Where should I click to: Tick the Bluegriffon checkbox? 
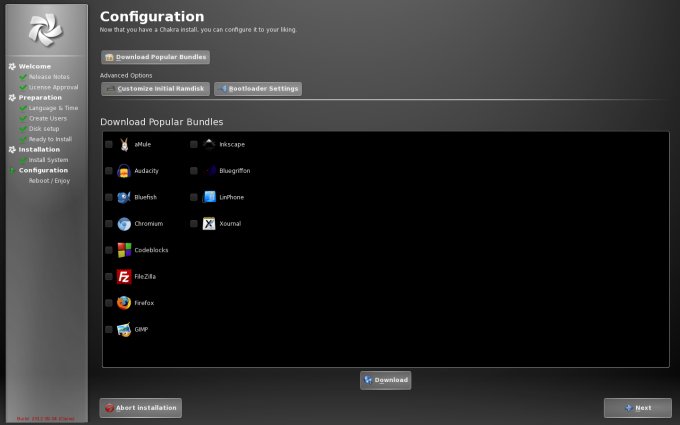pyautogui.click(x=194, y=171)
